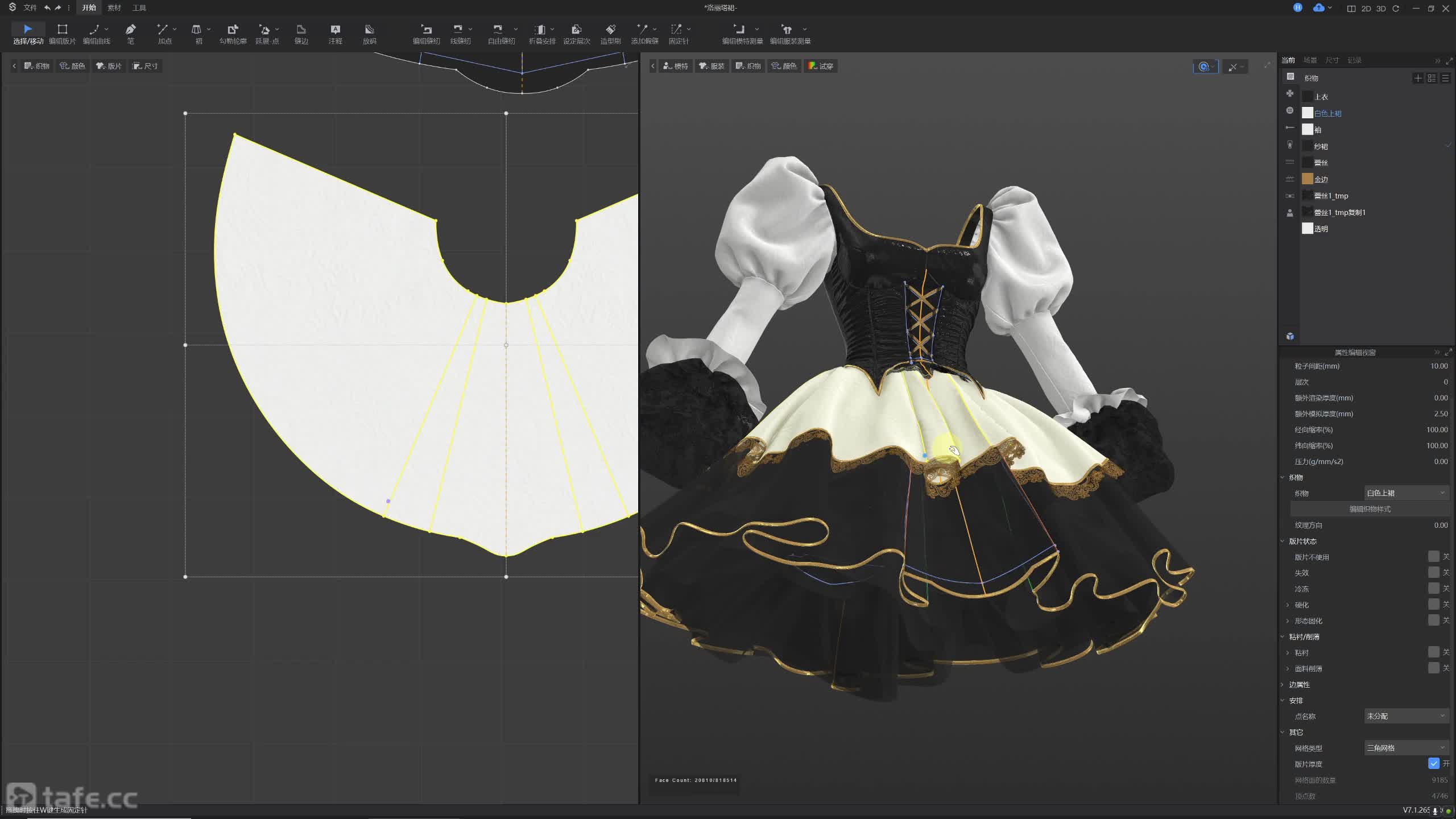The height and width of the screenshot is (819, 1456).
Task: Open the avatar sidebar icon
Action: point(1290,213)
